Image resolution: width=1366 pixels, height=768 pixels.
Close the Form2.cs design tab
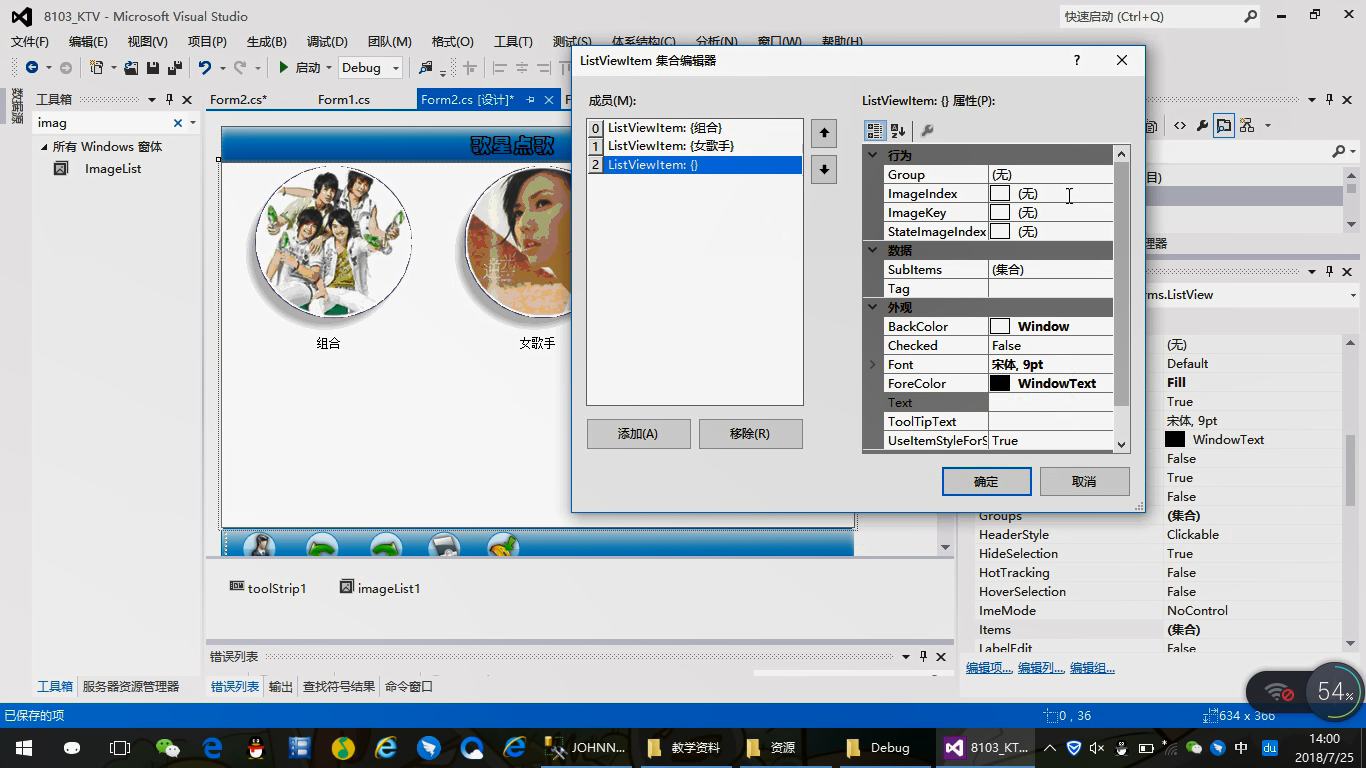(x=549, y=99)
